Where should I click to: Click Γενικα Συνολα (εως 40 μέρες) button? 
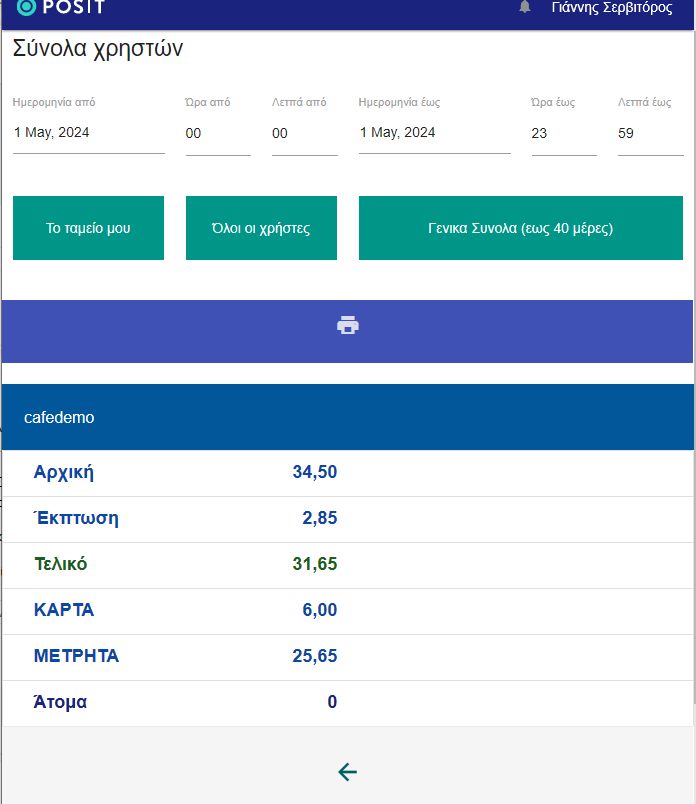[x=521, y=228]
